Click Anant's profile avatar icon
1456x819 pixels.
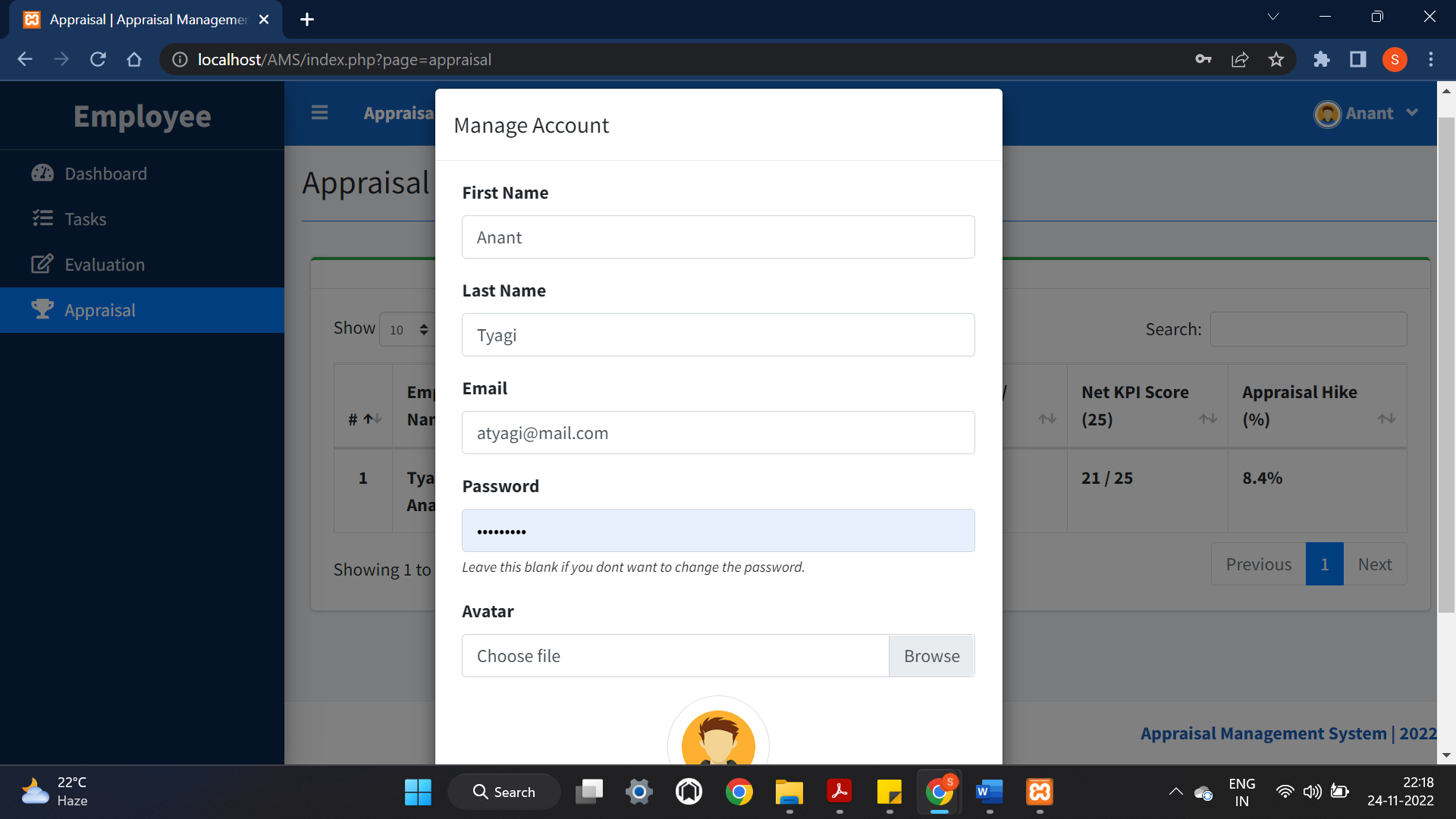pos(1327,114)
